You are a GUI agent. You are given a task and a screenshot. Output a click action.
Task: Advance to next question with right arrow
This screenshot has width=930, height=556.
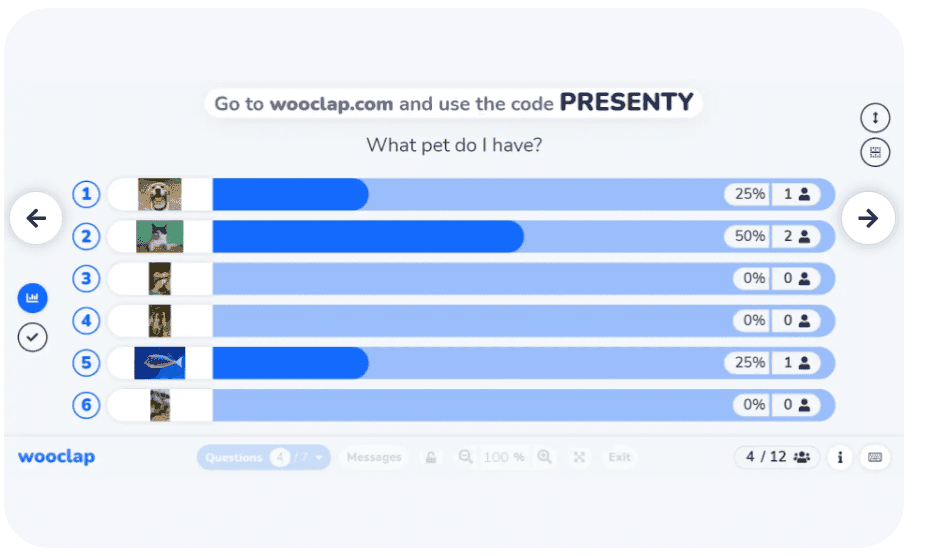tap(868, 218)
